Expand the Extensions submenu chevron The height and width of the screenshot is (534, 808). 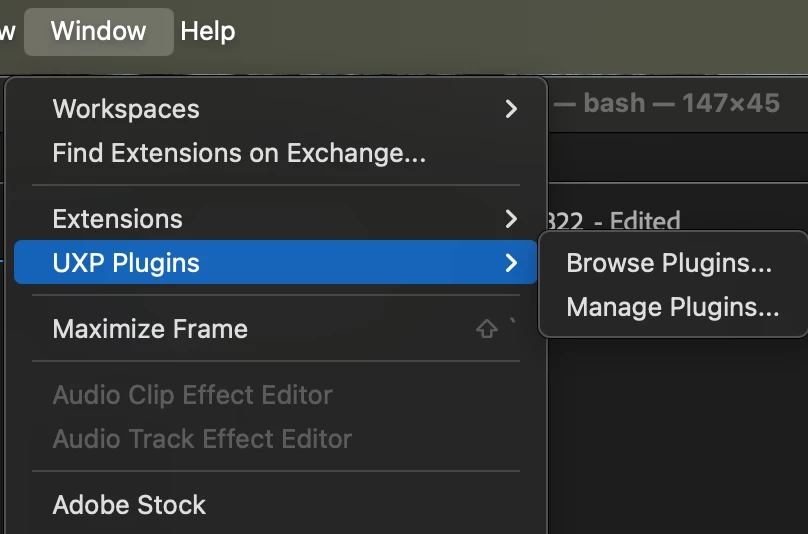tap(511, 219)
